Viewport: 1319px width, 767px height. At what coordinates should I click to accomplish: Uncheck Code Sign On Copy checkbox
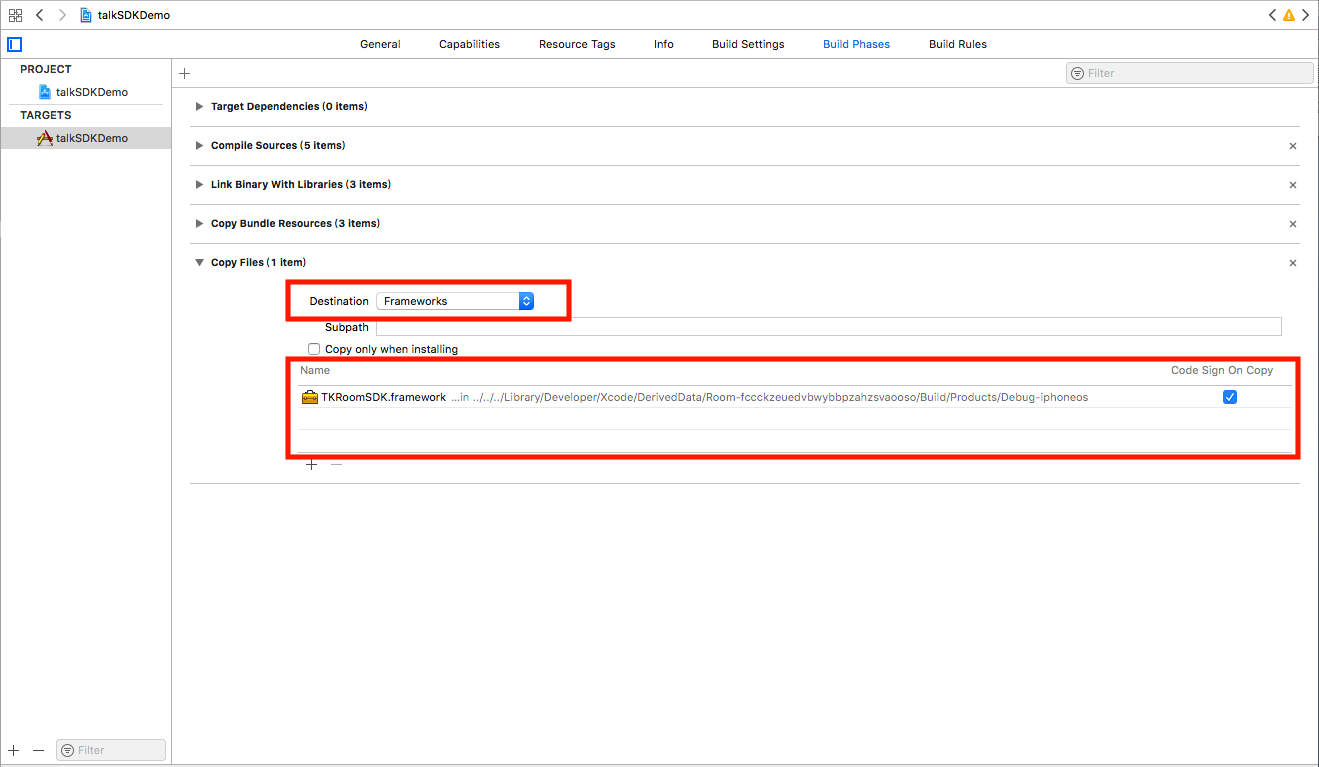1230,397
